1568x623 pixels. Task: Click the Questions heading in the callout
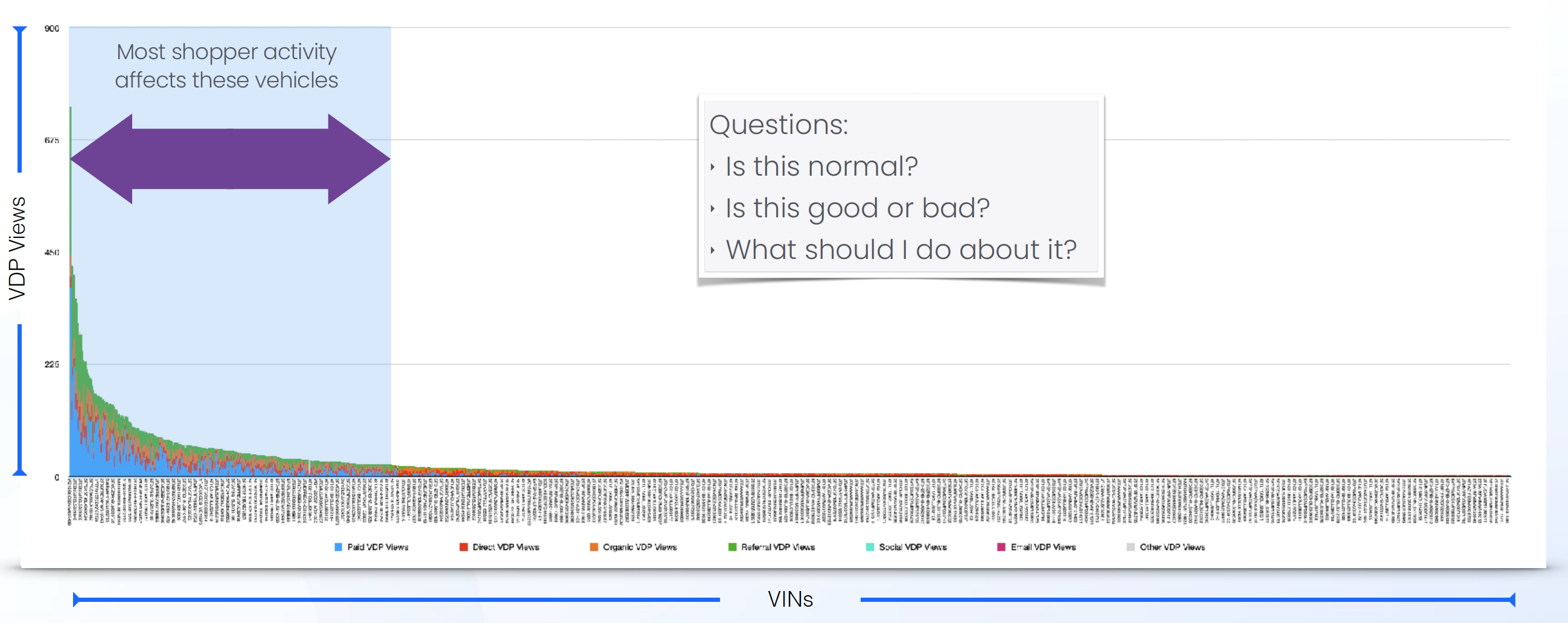[779, 124]
